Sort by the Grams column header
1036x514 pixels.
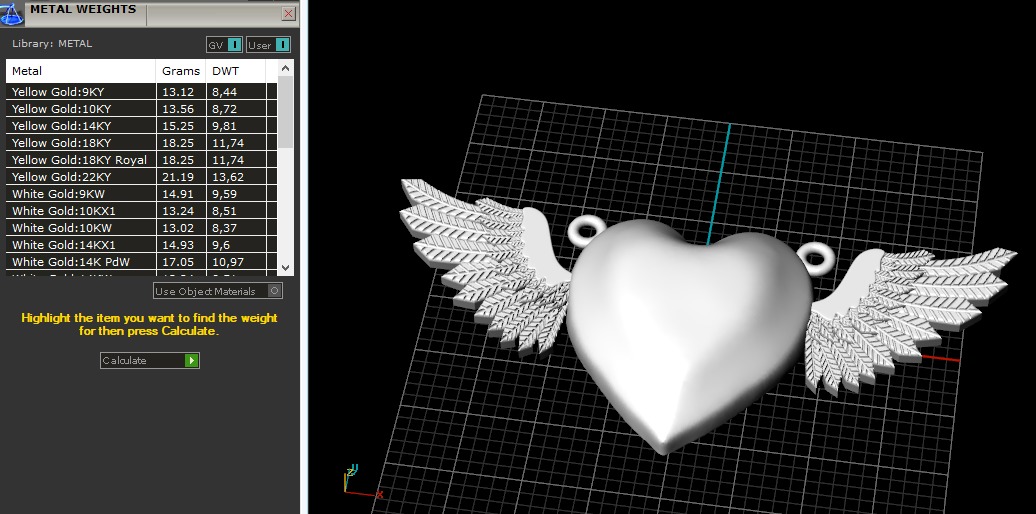coord(181,71)
